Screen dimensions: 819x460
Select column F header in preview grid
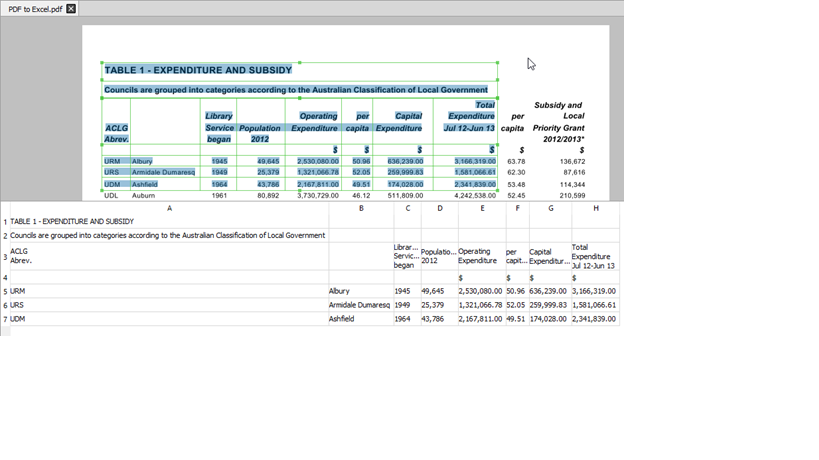click(518, 208)
